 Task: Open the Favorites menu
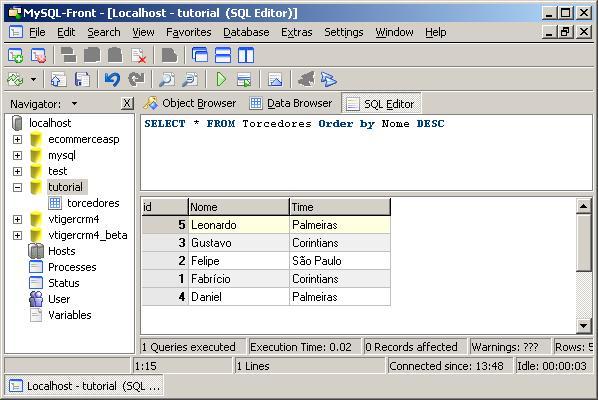(x=189, y=32)
